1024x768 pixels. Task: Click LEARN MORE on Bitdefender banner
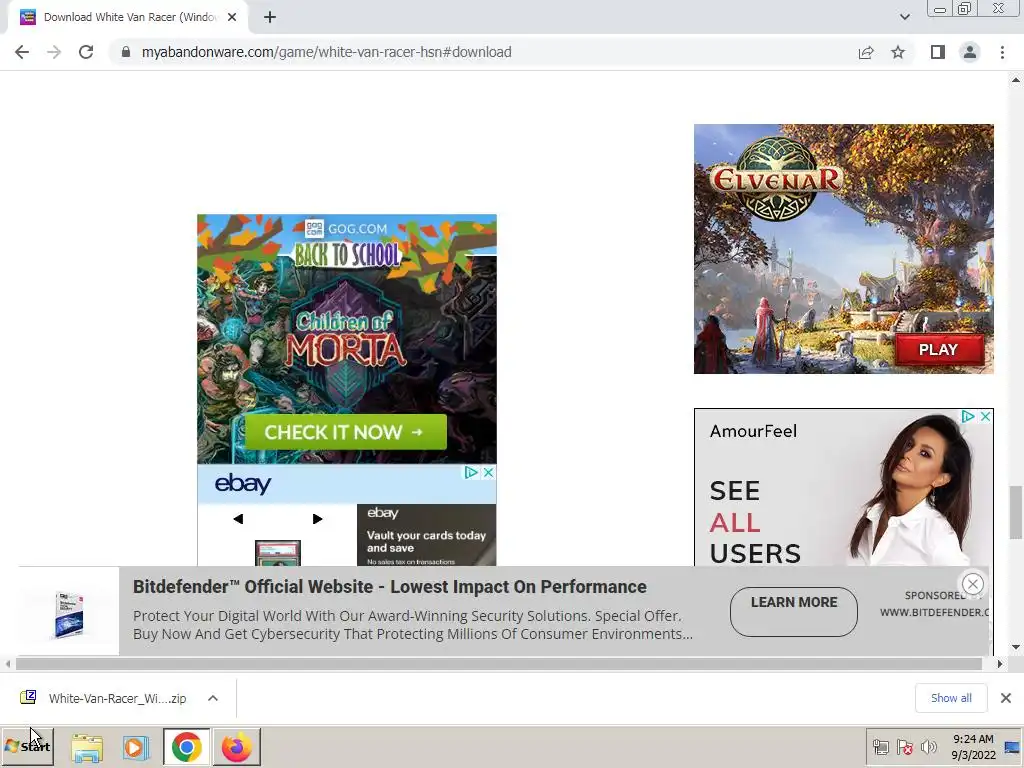pos(793,612)
